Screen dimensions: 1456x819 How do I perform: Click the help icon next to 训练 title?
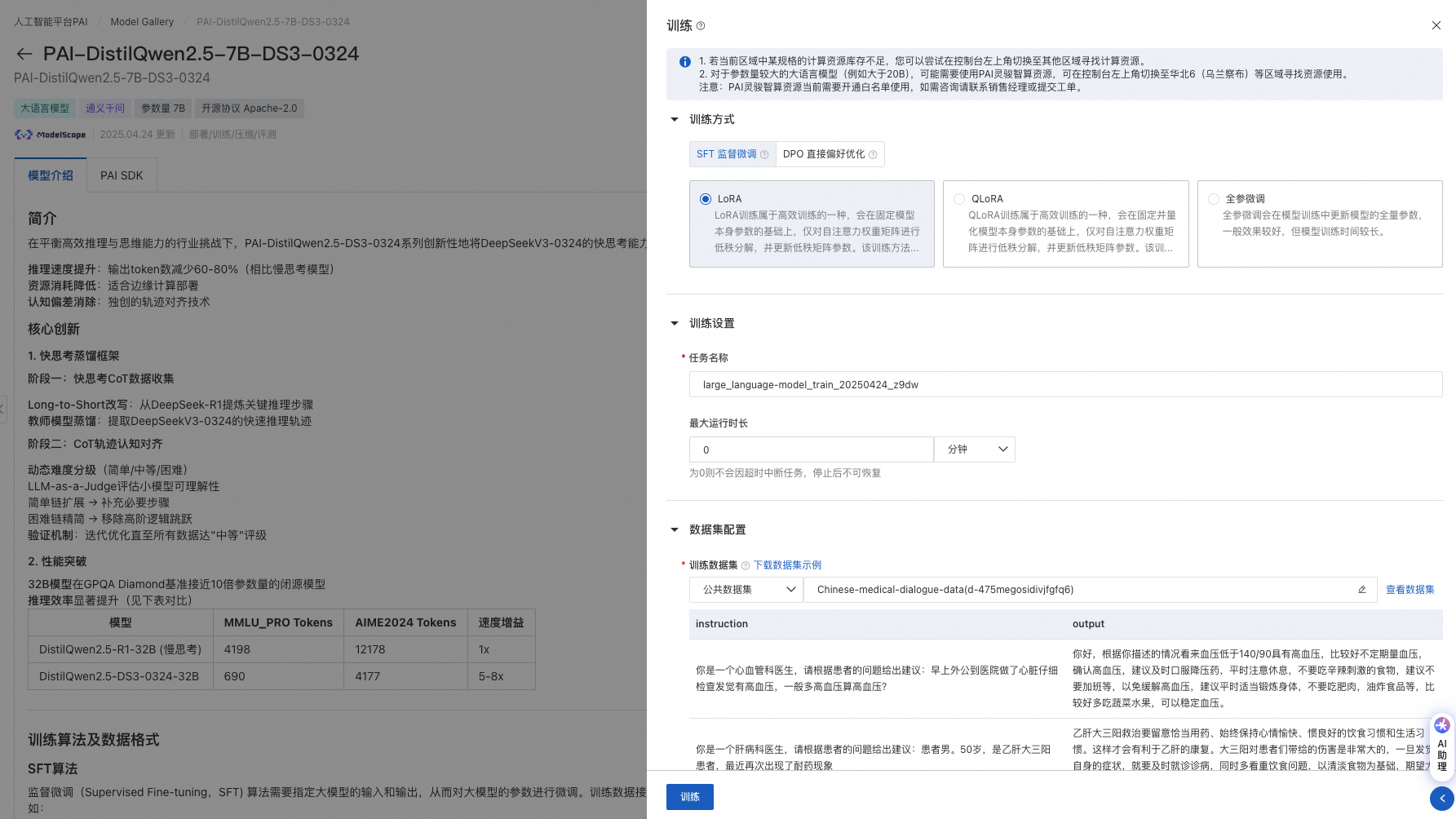701,26
